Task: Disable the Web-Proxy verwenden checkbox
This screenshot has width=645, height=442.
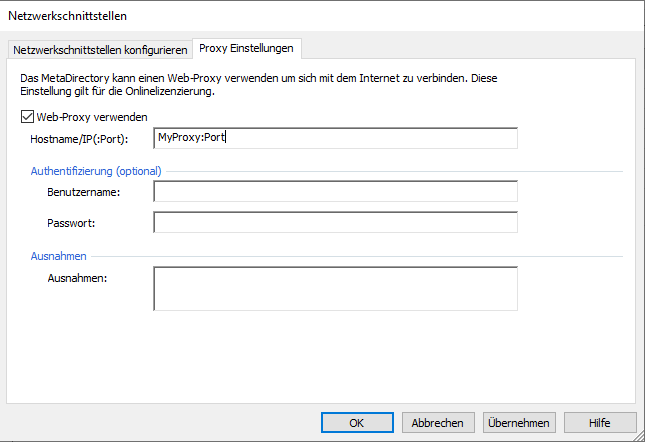Action: coord(27,117)
